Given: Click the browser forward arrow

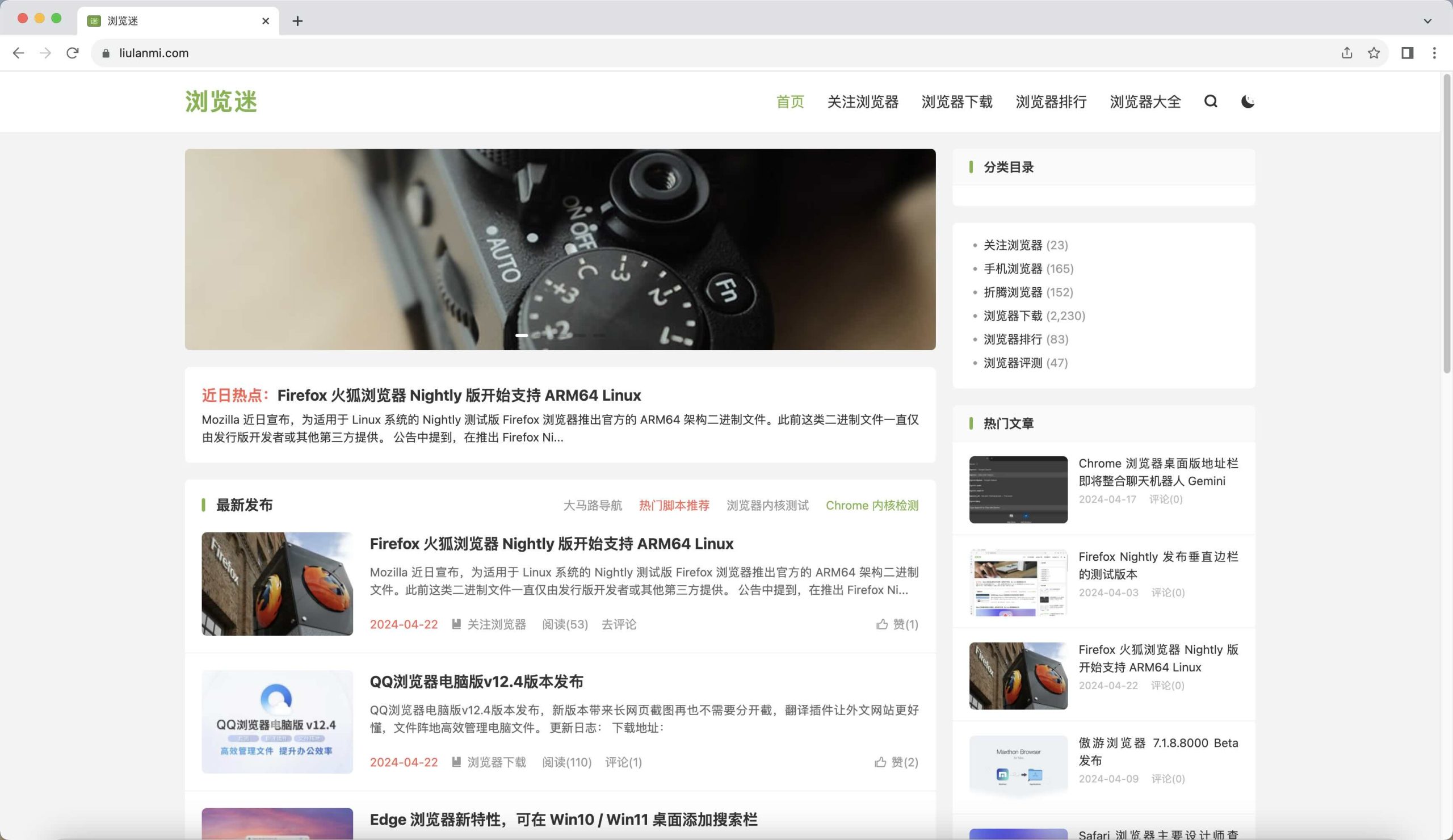Looking at the screenshot, I should (x=45, y=53).
